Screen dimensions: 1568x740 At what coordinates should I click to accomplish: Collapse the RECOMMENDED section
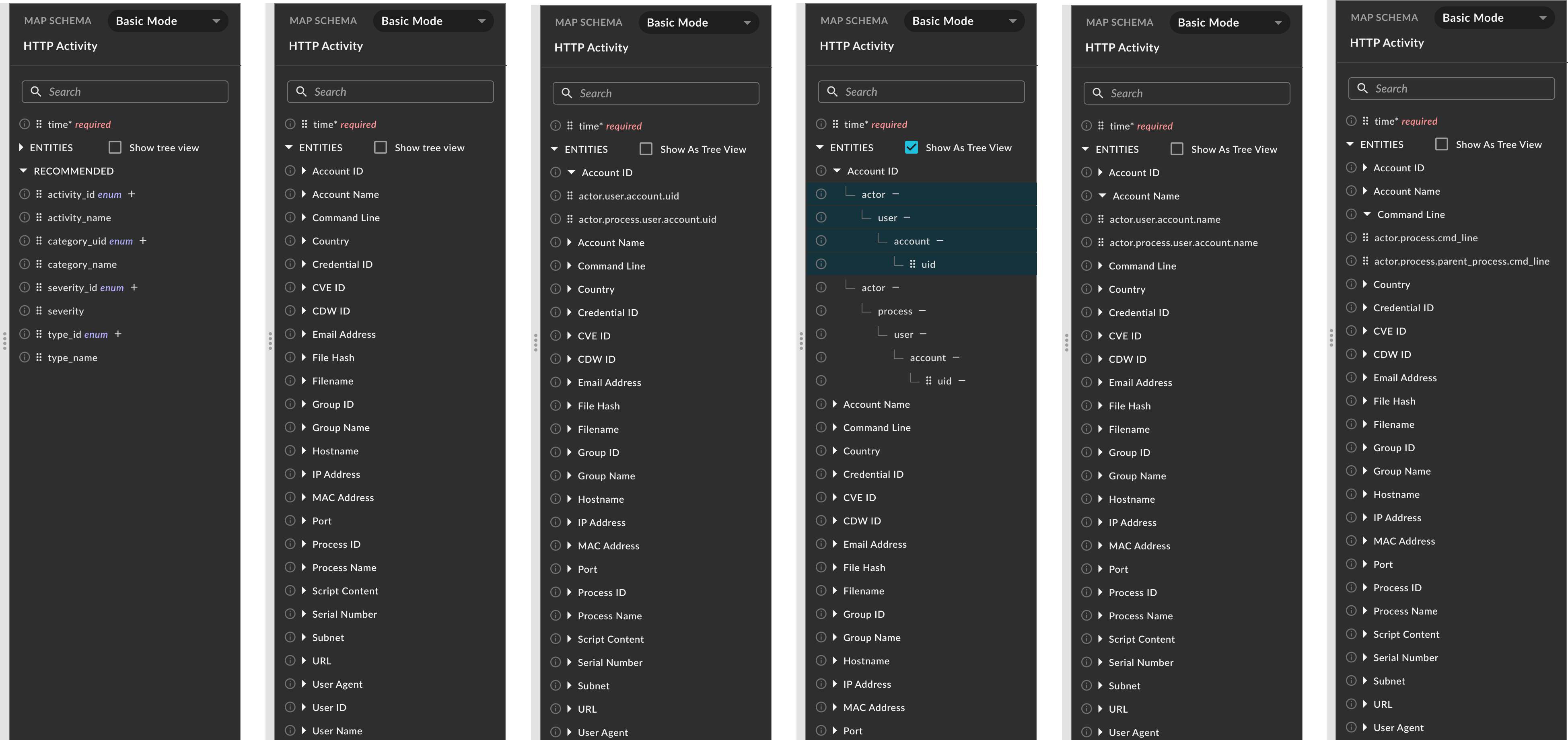[x=23, y=171]
